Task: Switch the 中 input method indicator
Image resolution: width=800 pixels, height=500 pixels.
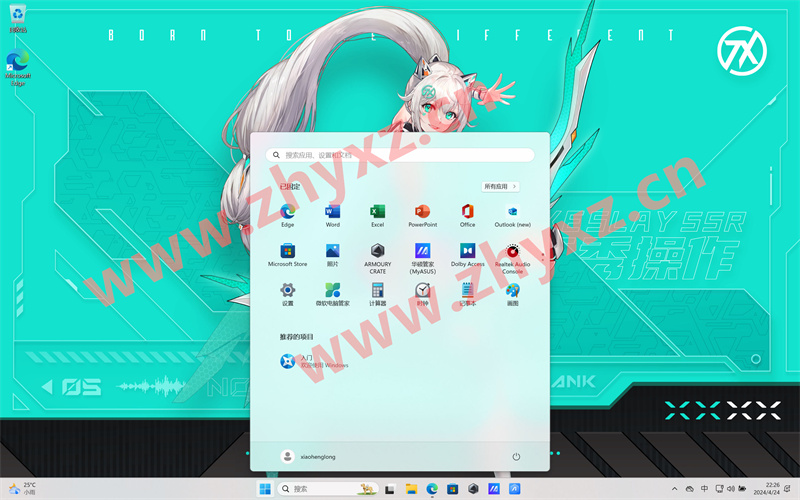Action: coord(705,489)
